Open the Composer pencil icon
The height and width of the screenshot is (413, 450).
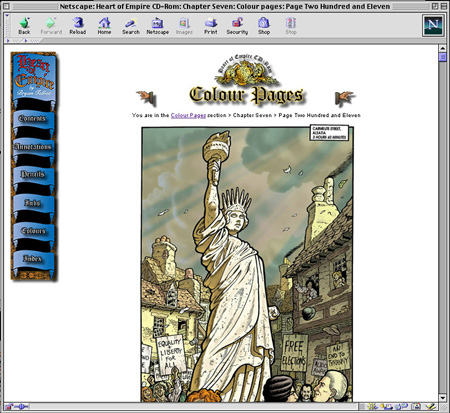pos(431,407)
